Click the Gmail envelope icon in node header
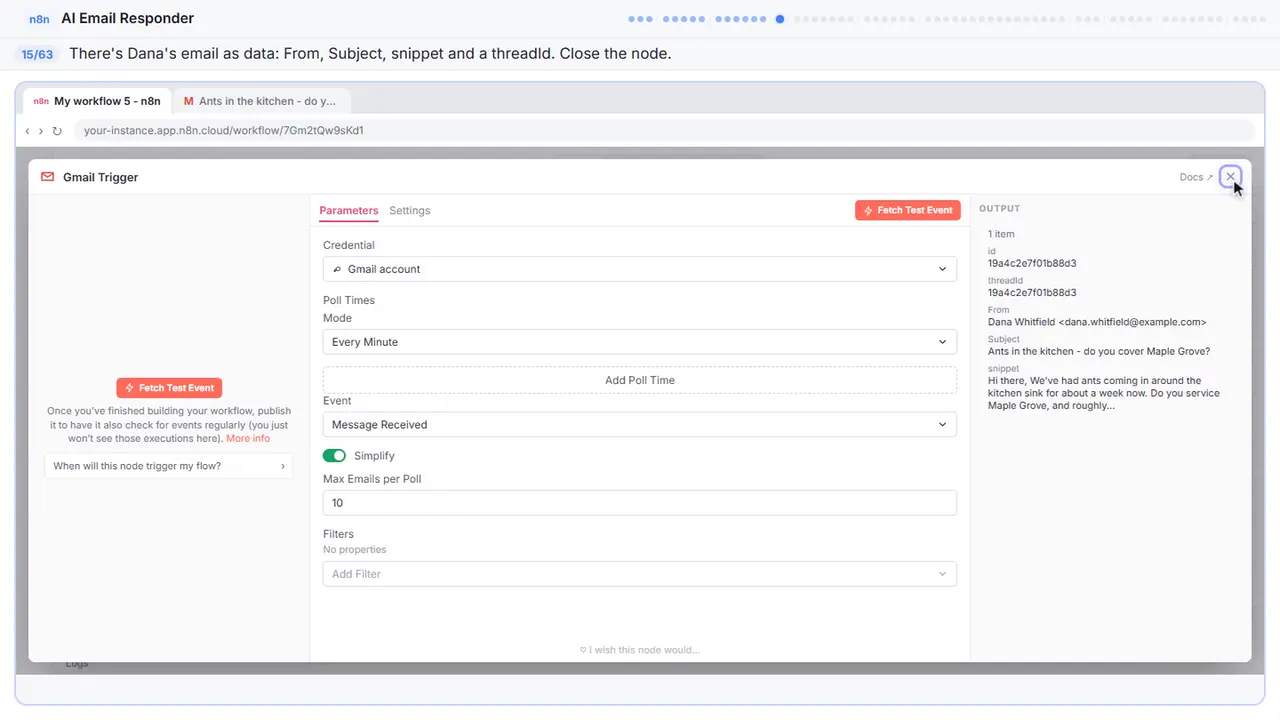Image resolution: width=1280 pixels, height=720 pixels. 47,177
